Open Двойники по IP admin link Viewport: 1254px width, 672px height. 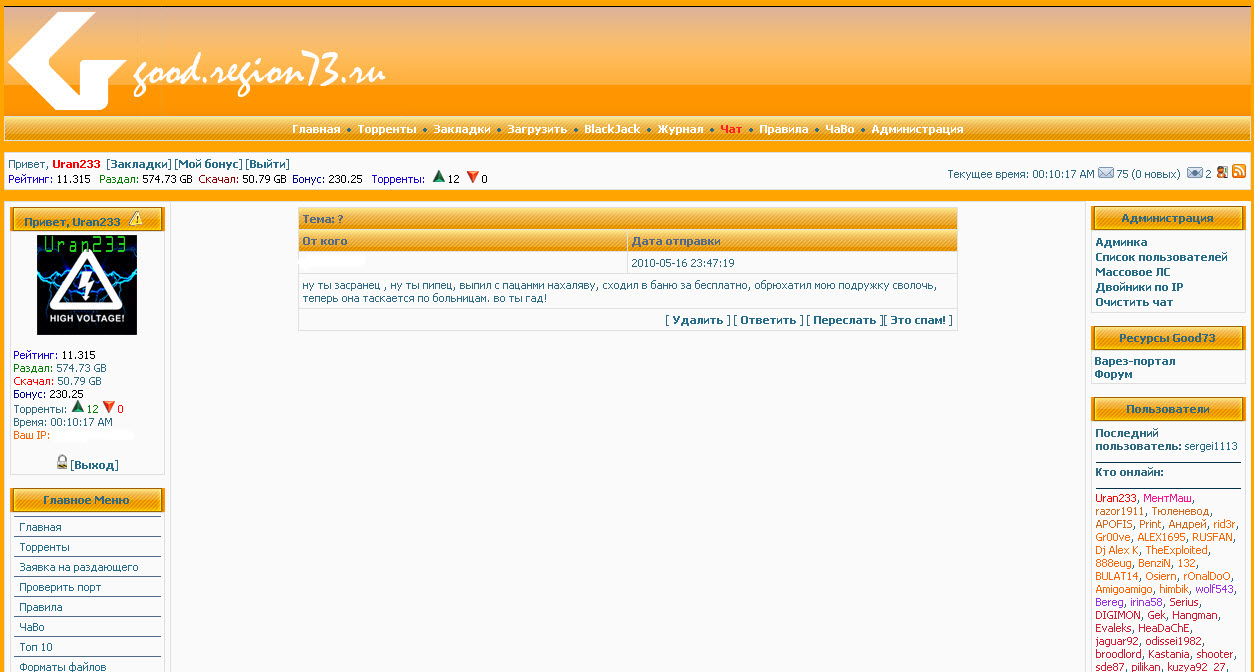pos(1139,287)
